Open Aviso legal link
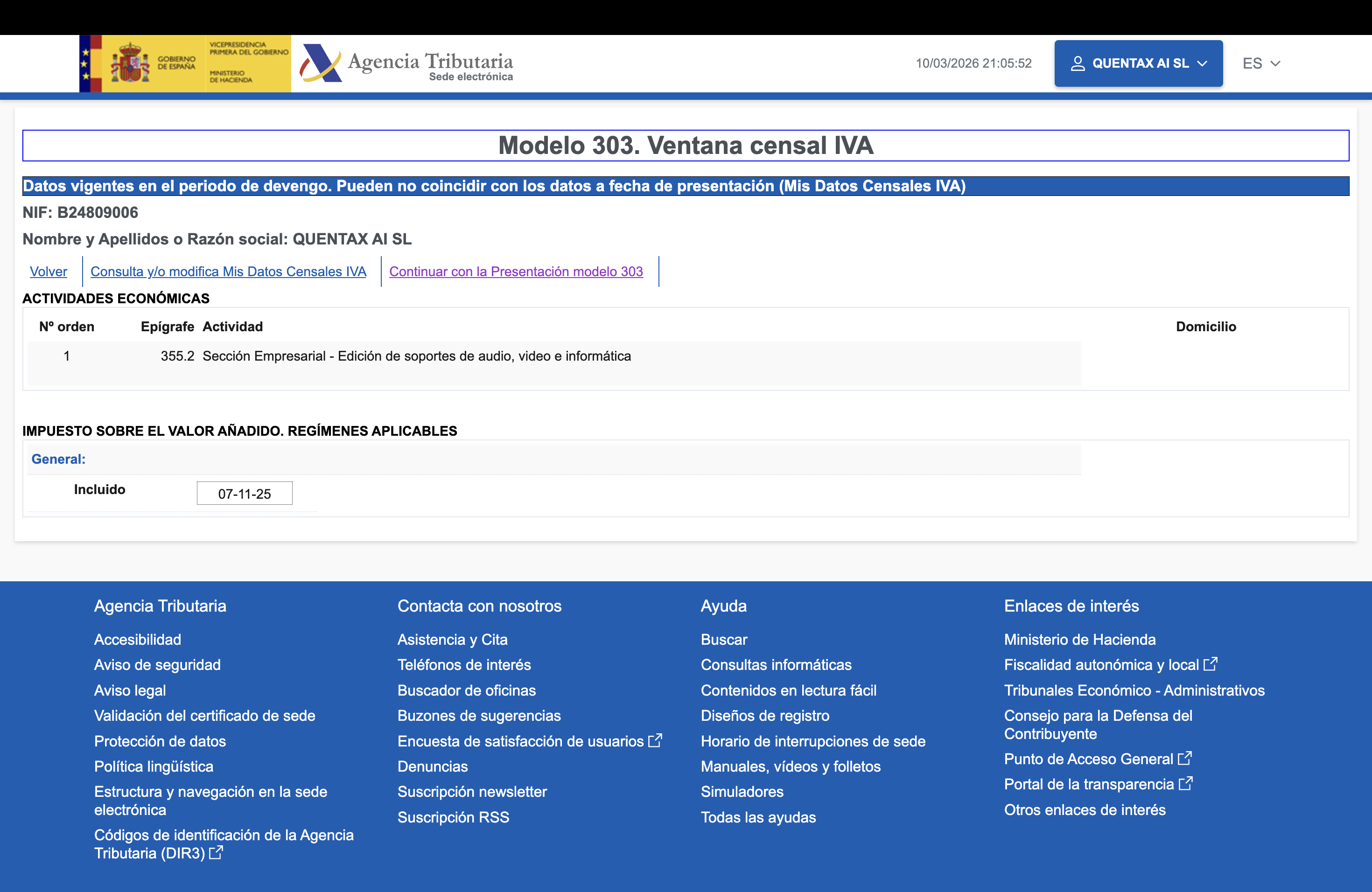This screenshot has width=1372, height=892. (x=130, y=690)
